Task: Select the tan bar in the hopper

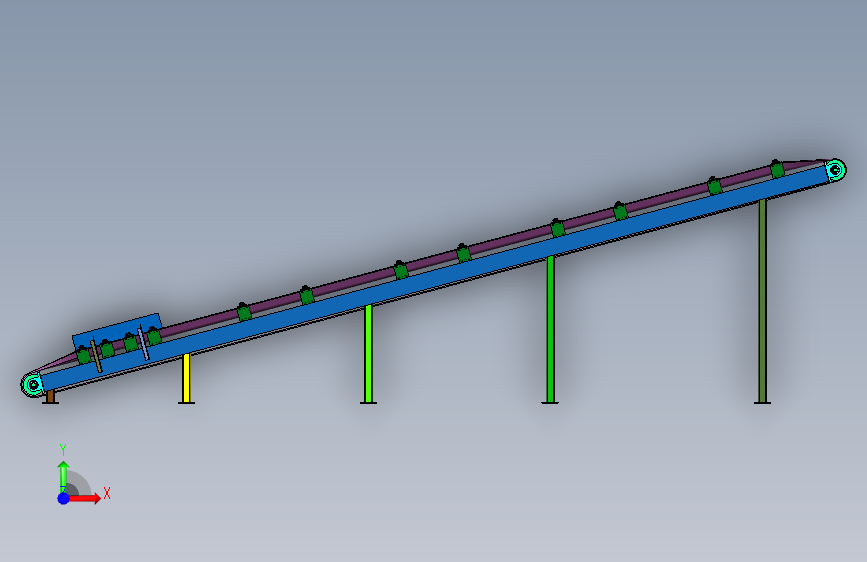Action: (x=96, y=357)
